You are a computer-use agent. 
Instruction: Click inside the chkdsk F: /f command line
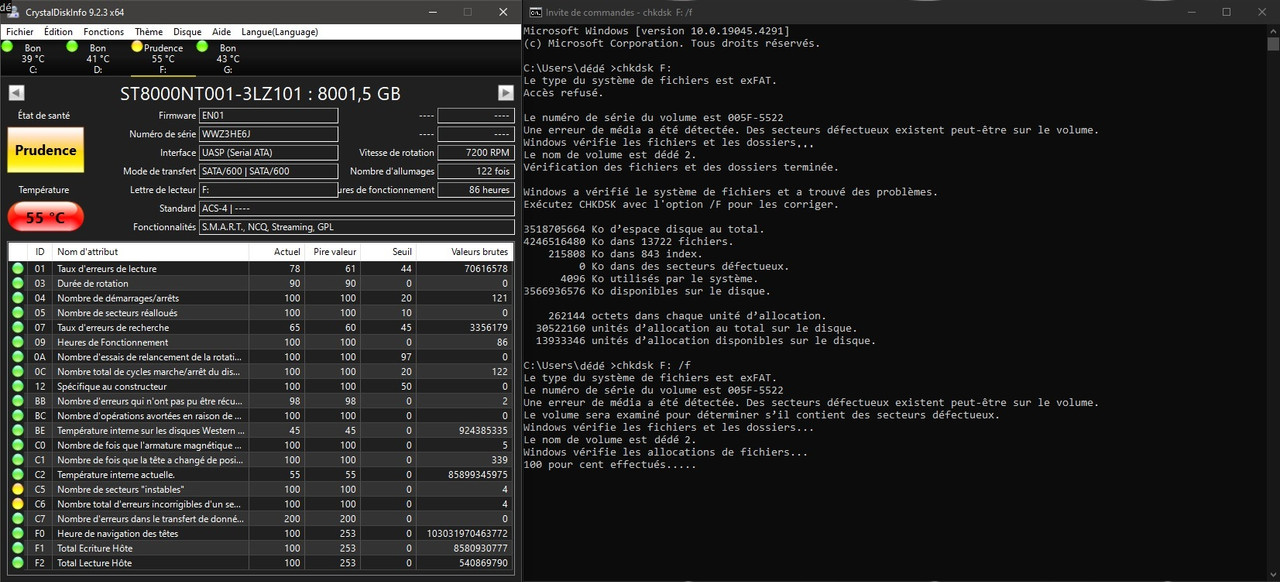(x=607, y=366)
